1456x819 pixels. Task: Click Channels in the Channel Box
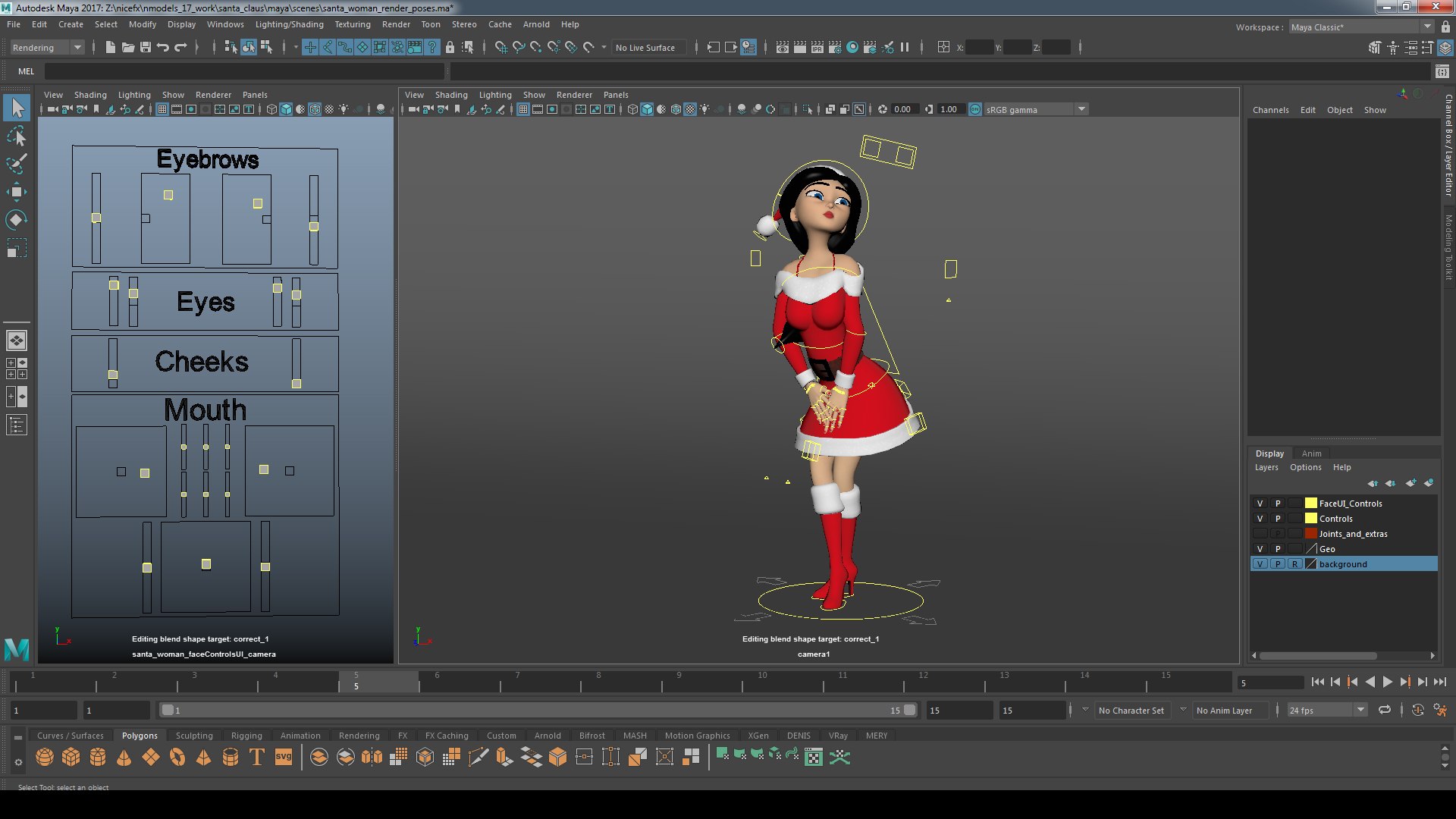point(1270,110)
